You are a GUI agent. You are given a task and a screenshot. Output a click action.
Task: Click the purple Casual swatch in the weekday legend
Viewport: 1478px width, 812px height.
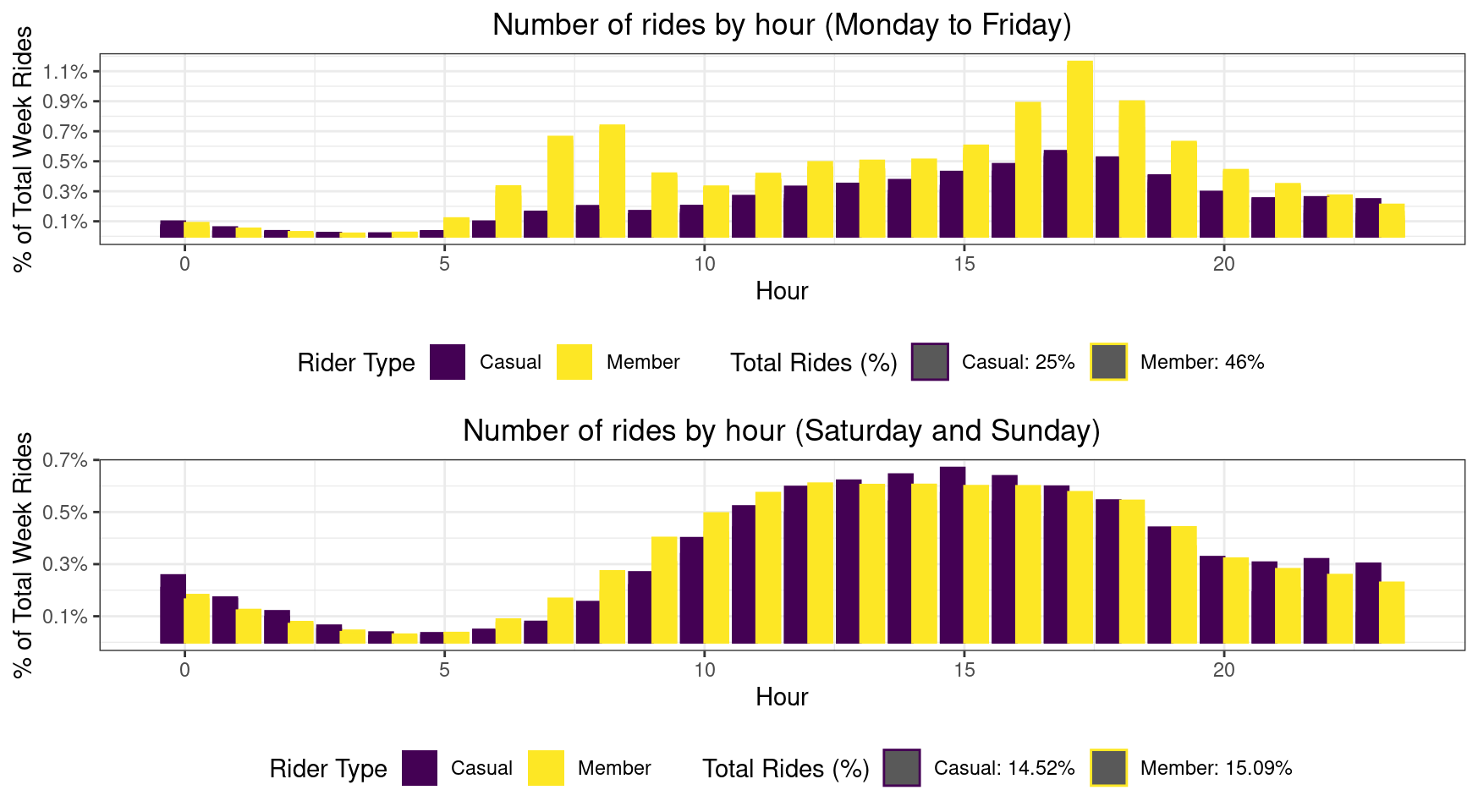tap(448, 362)
